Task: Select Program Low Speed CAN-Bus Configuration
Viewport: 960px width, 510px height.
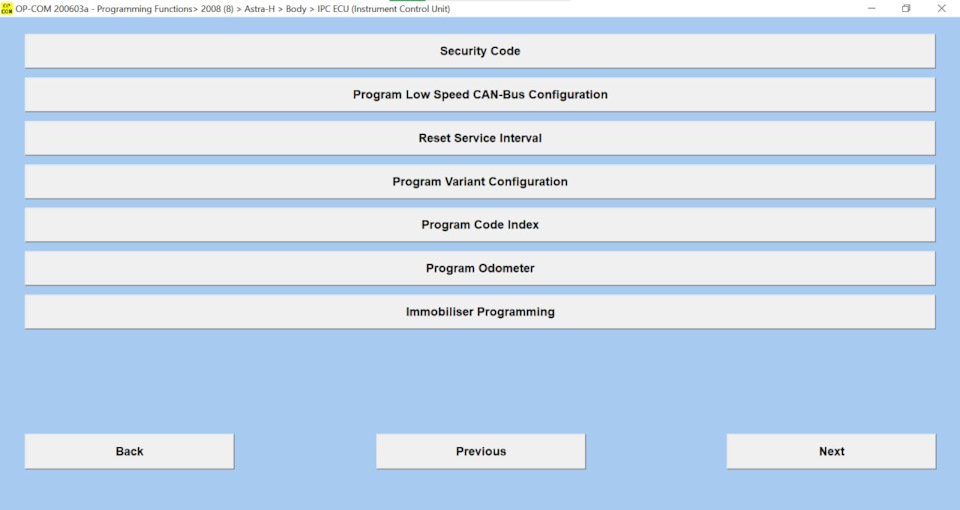Action: click(480, 94)
